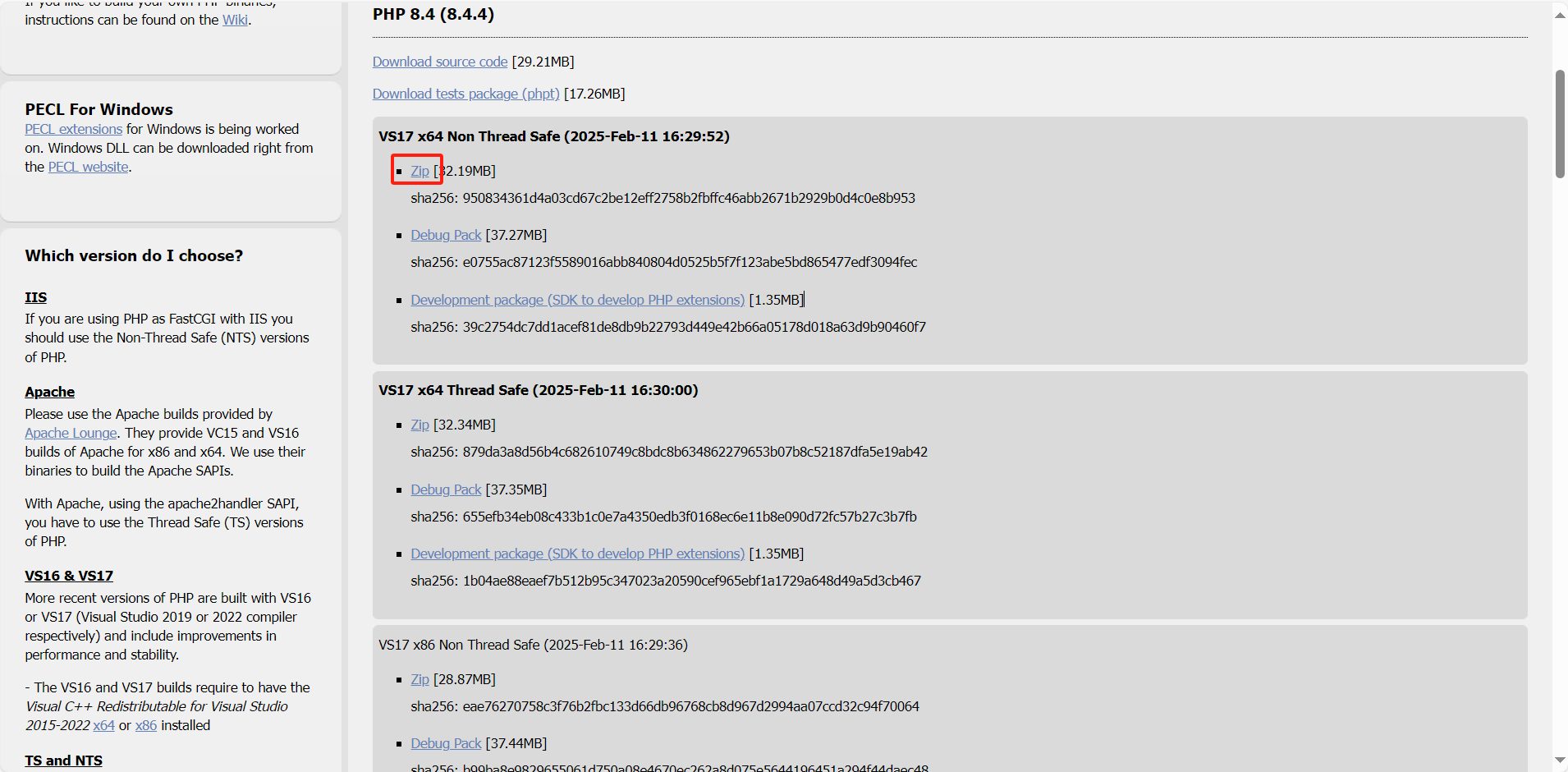1568x772 pixels.
Task: Click Download tests package (phpt) link
Action: coord(466,94)
